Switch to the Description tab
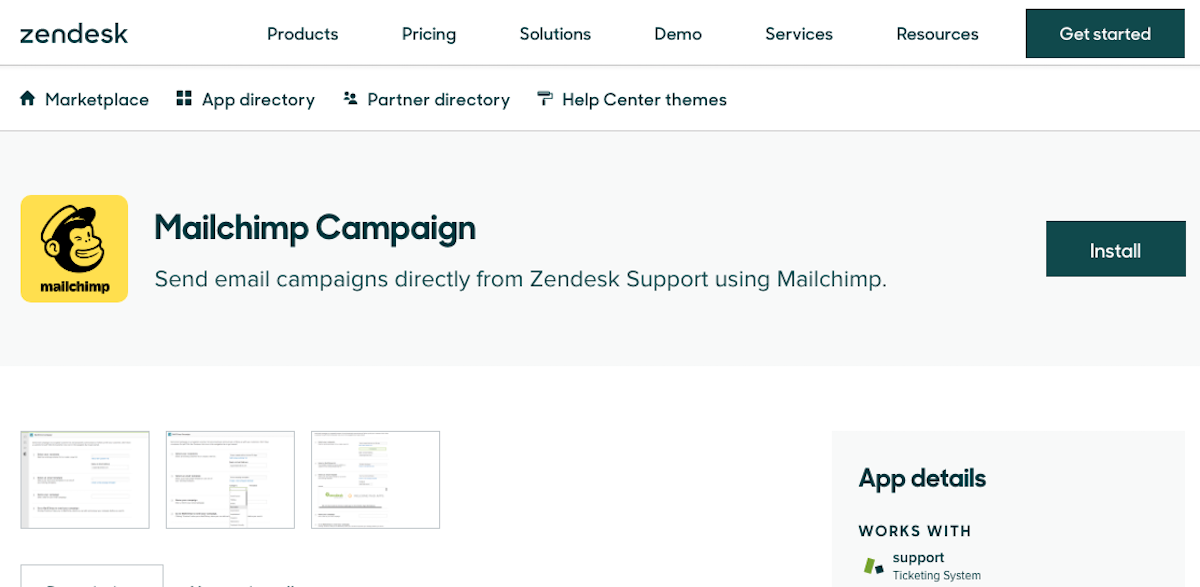The width and height of the screenshot is (1200, 587). (x=92, y=582)
